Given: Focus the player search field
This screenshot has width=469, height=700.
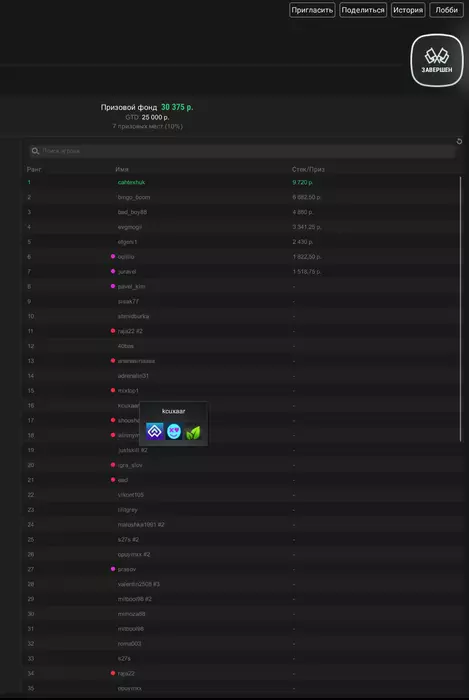Looking at the screenshot, I should point(242,151).
